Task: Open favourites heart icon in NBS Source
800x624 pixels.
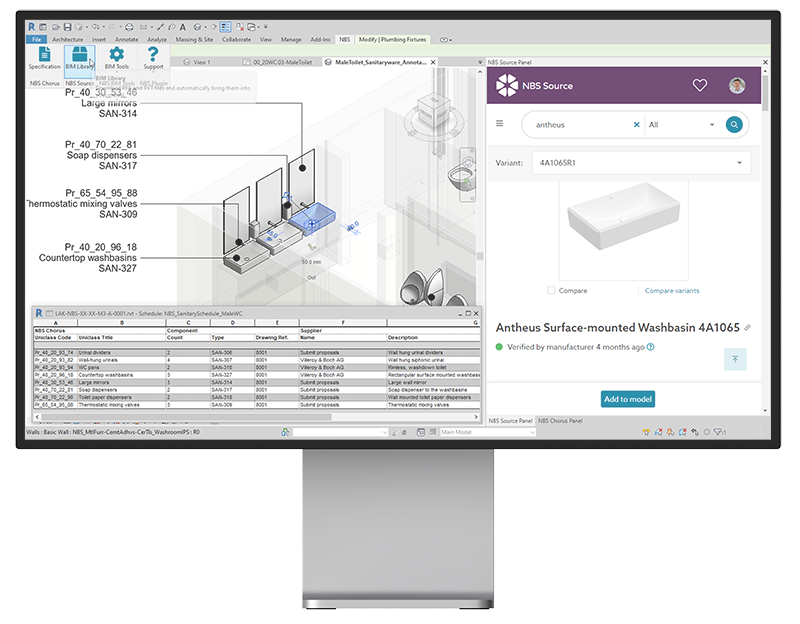Action: (699, 85)
